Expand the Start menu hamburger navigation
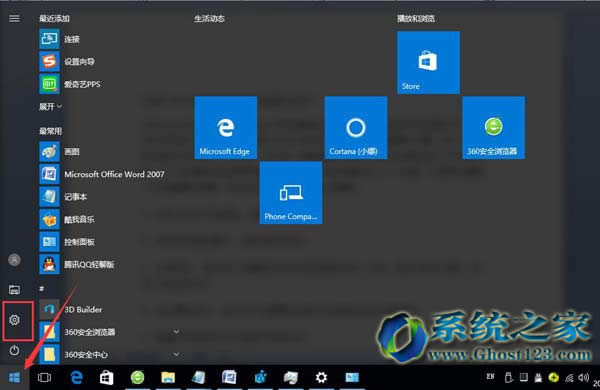Viewport: 600px width, 390px height. [14, 18]
